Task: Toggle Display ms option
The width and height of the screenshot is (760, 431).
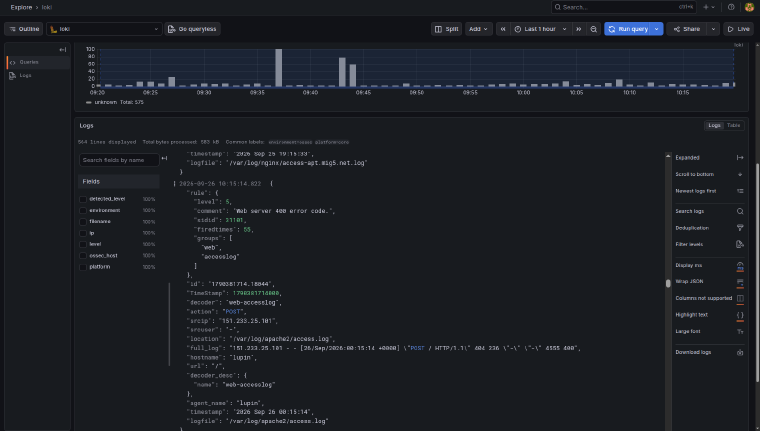Action: click(x=740, y=266)
